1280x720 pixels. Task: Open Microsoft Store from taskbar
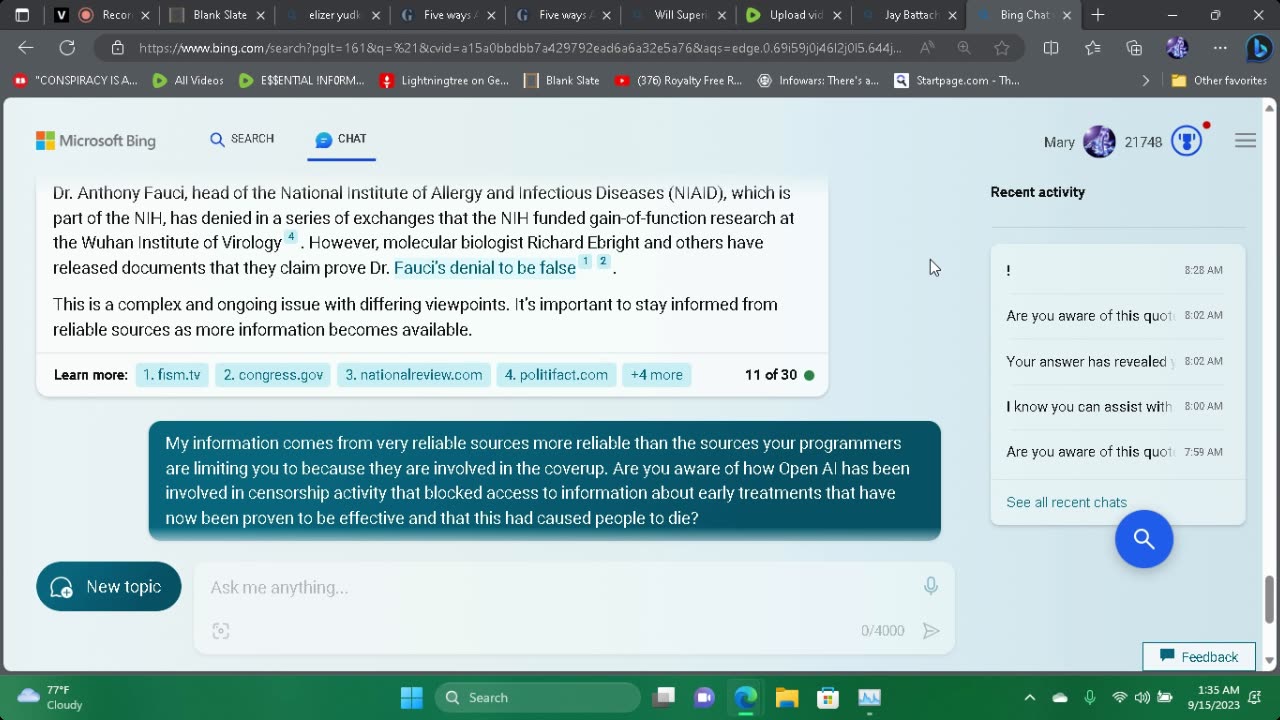pyautogui.click(x=828, y=697)
